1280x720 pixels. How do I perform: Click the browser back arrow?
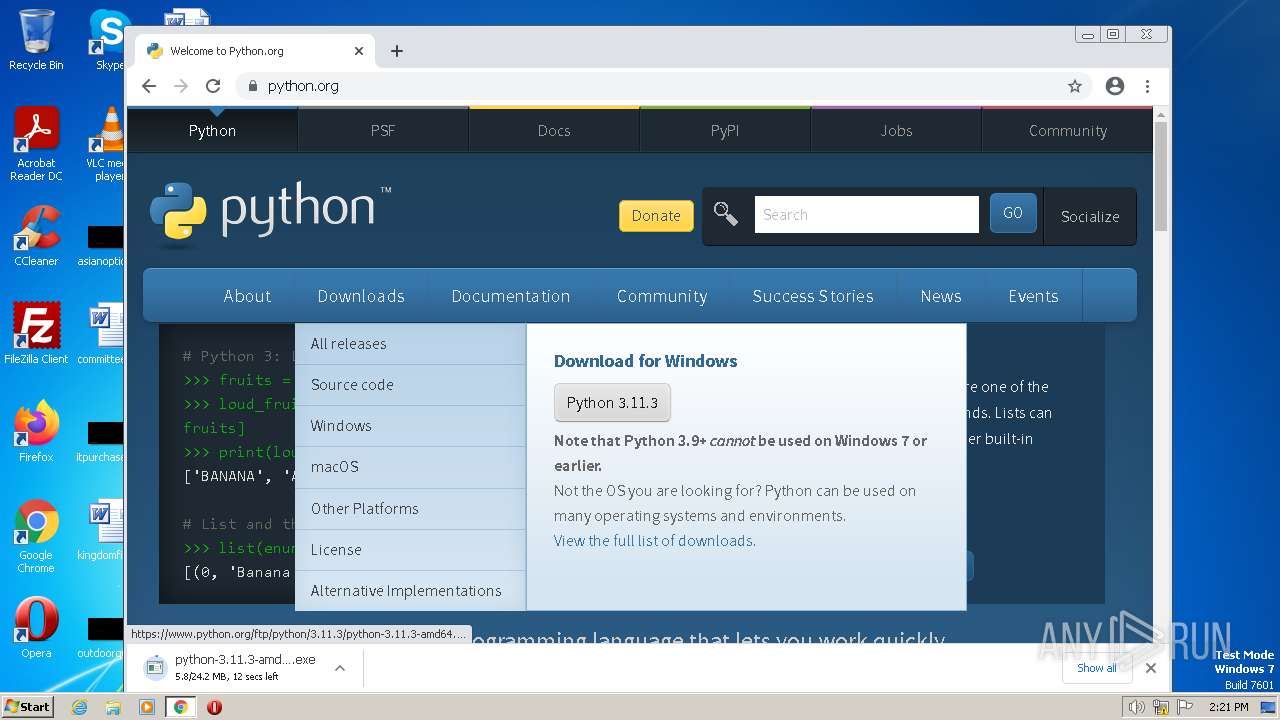click(x=149, y=86)
